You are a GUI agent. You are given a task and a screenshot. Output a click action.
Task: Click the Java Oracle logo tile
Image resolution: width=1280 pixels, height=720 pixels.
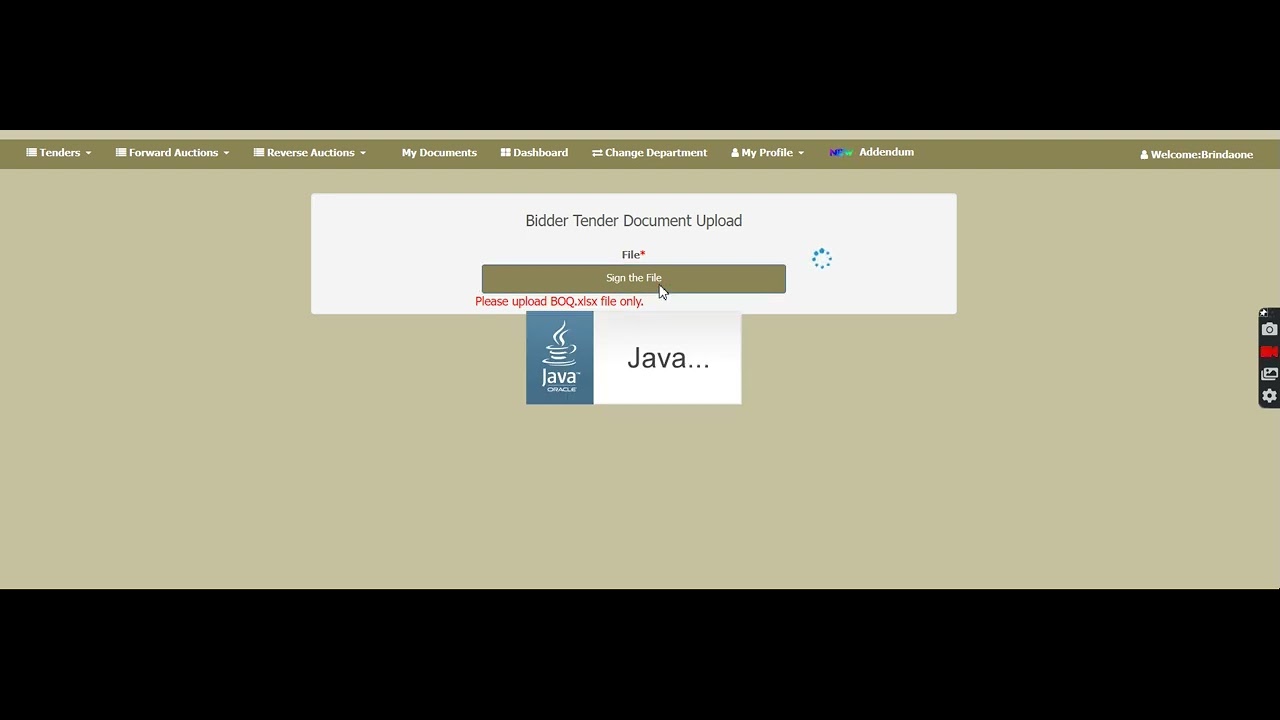[x=560, y=358]
